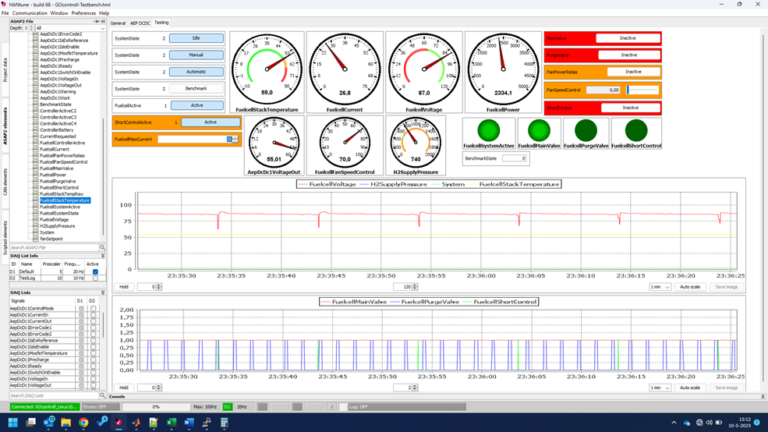Open Calculator from the taskbar

[x=224, y=422]
